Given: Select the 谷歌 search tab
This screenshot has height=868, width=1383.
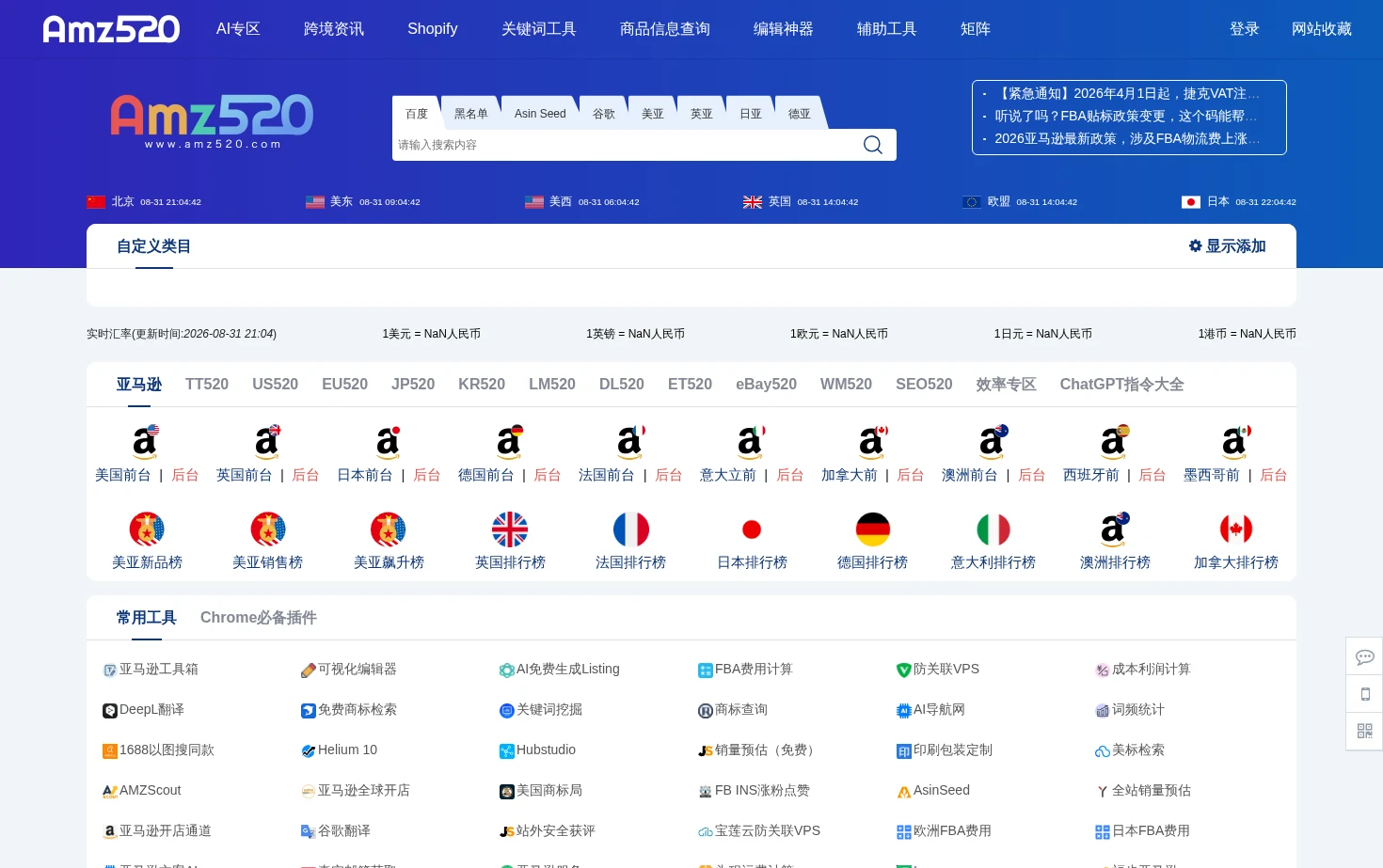Looking at the screenshot, I should (604, 113).
